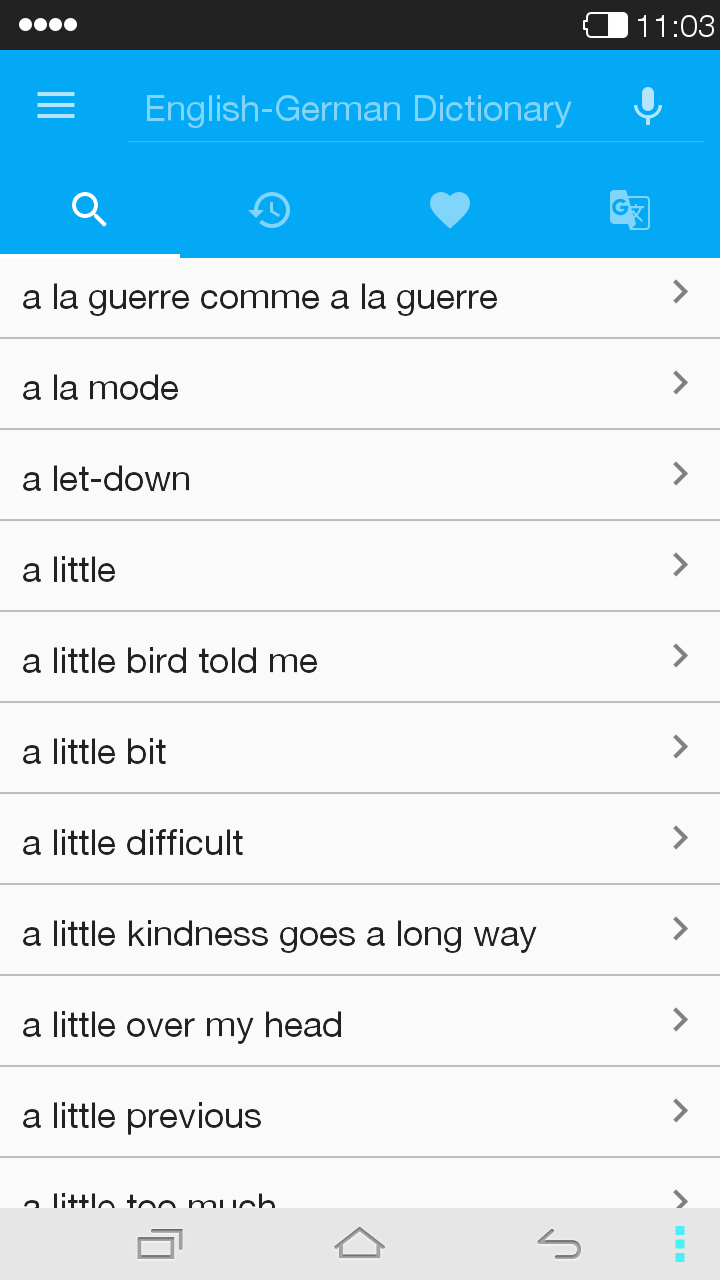This screenshot has height=1280, width=720.
Task: Open the hamburger navigation menu
Action: 56,106
